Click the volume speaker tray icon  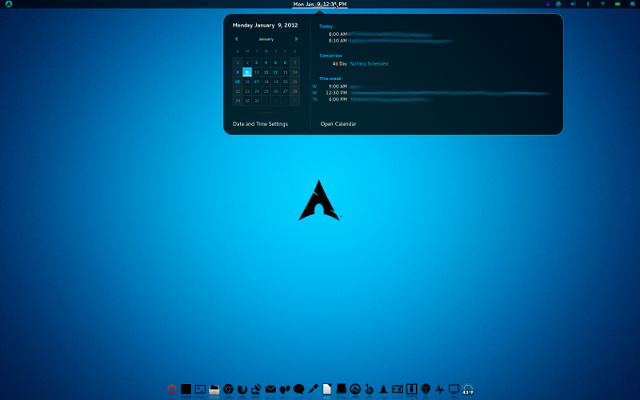[x=573, y=4]
